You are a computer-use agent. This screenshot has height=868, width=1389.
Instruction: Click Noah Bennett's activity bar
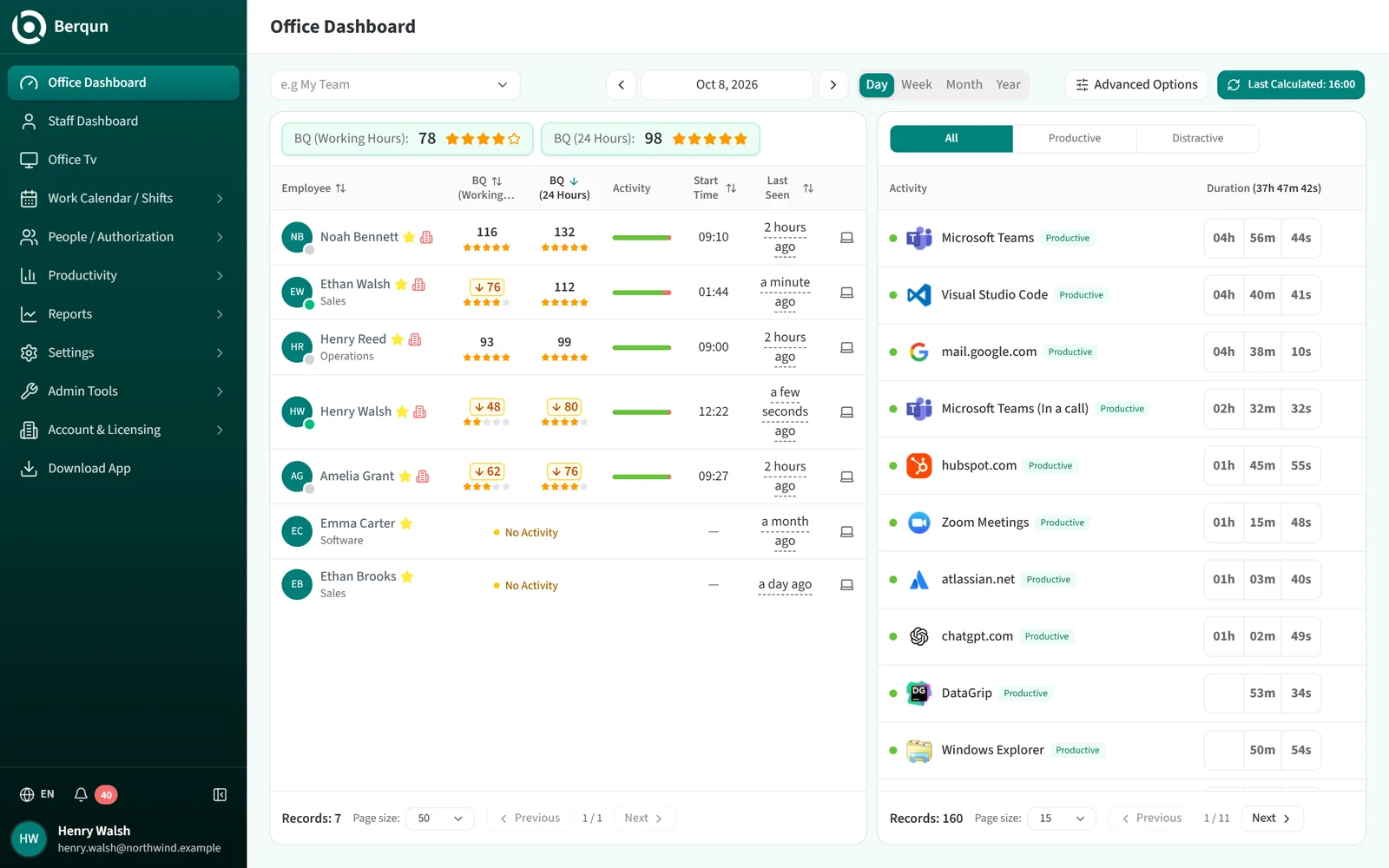pos(642,237)
